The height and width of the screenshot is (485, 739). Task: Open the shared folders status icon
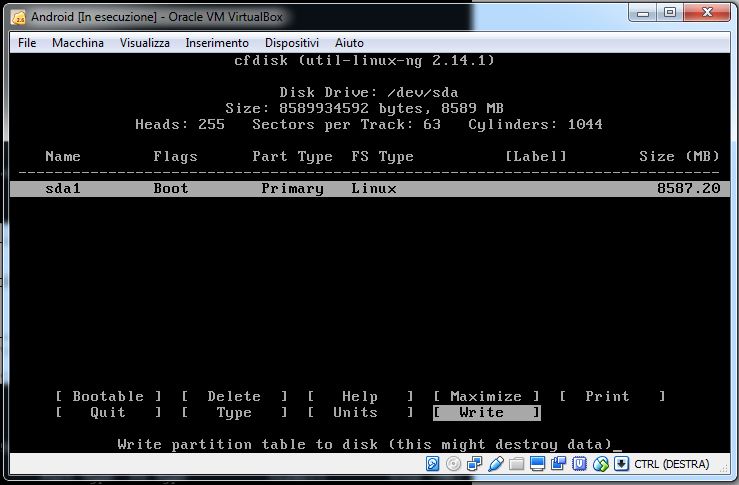point(516,464)
